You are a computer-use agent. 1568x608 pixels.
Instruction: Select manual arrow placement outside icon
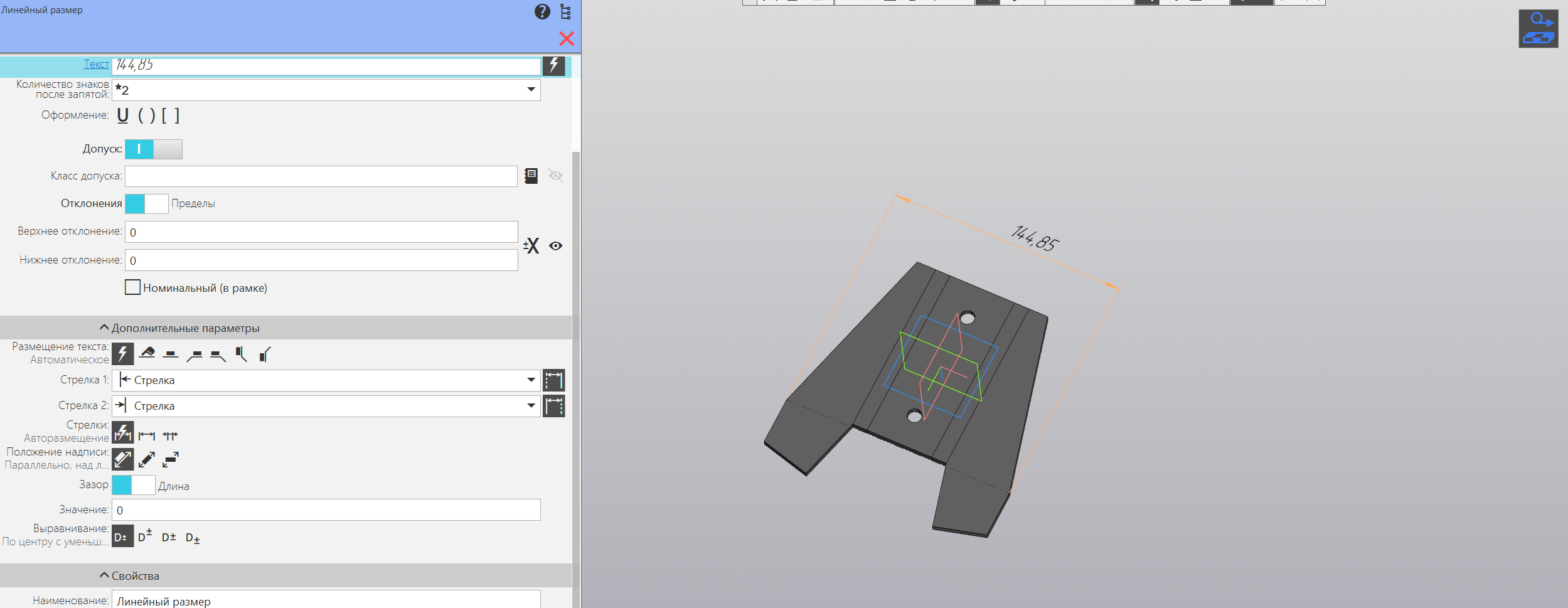pyautogui.click(x=170, y=436)
